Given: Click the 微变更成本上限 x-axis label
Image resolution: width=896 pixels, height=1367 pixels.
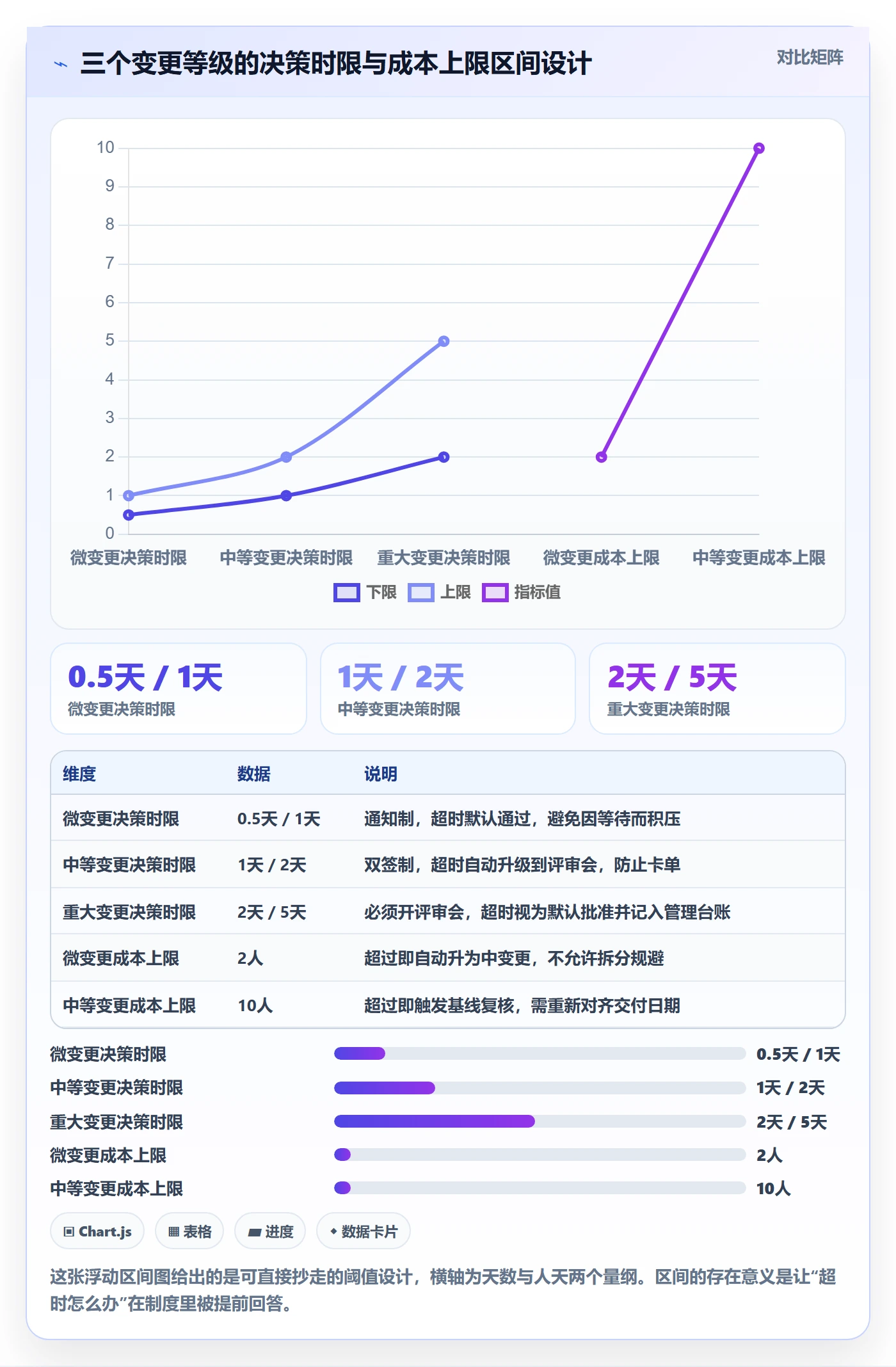Looking at the screenshot, I should coord(602,557).
